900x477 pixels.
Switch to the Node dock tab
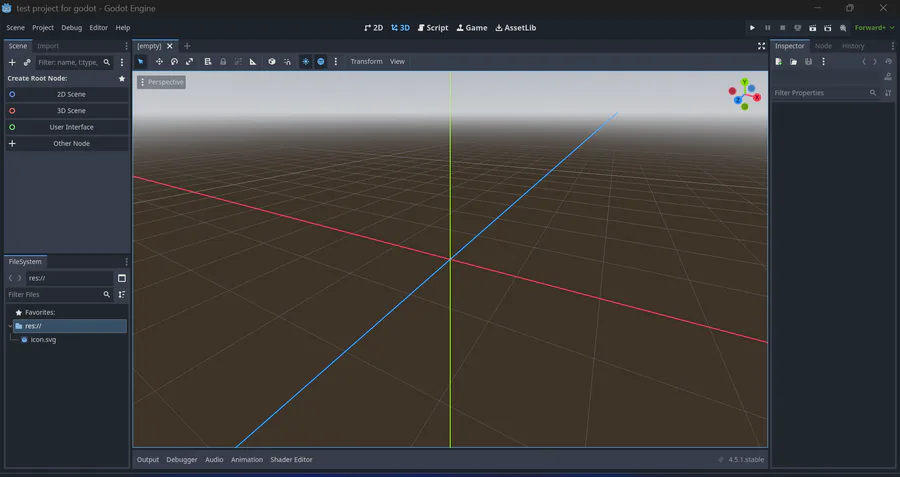tap(823, 46)
